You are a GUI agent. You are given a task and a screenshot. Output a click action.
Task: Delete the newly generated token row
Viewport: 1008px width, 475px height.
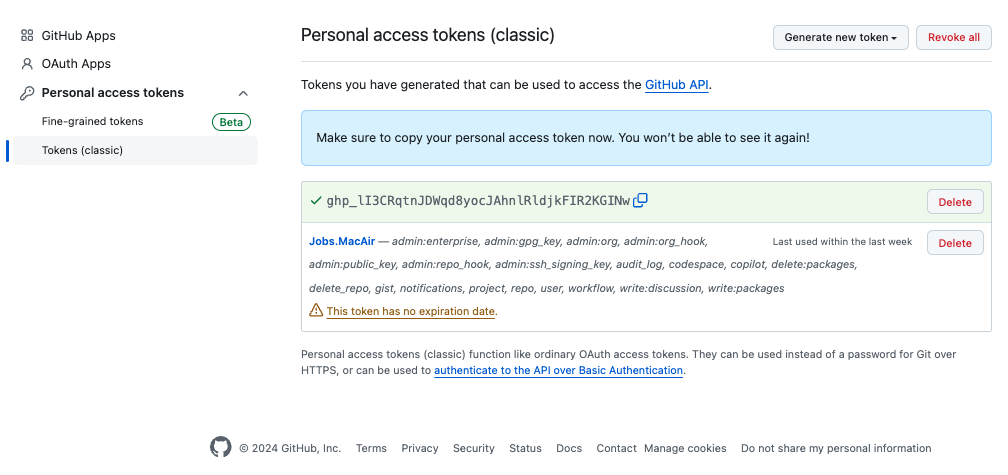[x=955, y=202]
